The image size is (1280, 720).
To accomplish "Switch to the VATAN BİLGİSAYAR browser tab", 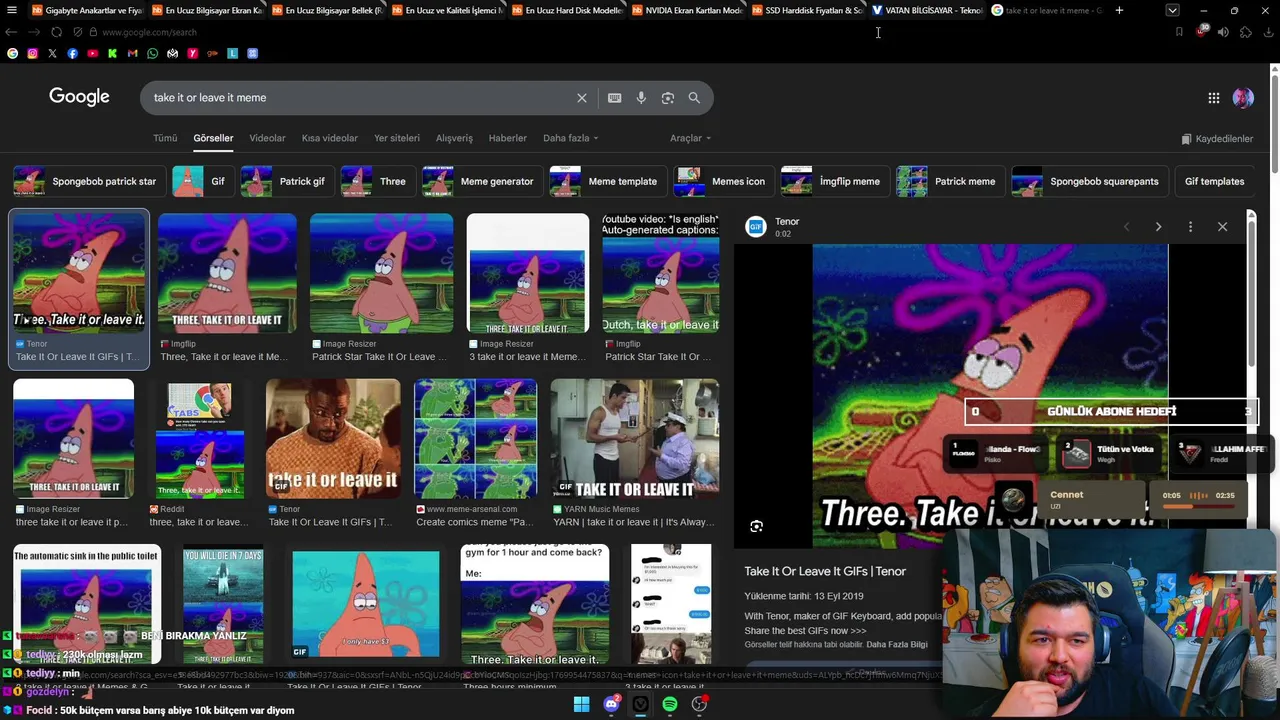I will (926, 10).
